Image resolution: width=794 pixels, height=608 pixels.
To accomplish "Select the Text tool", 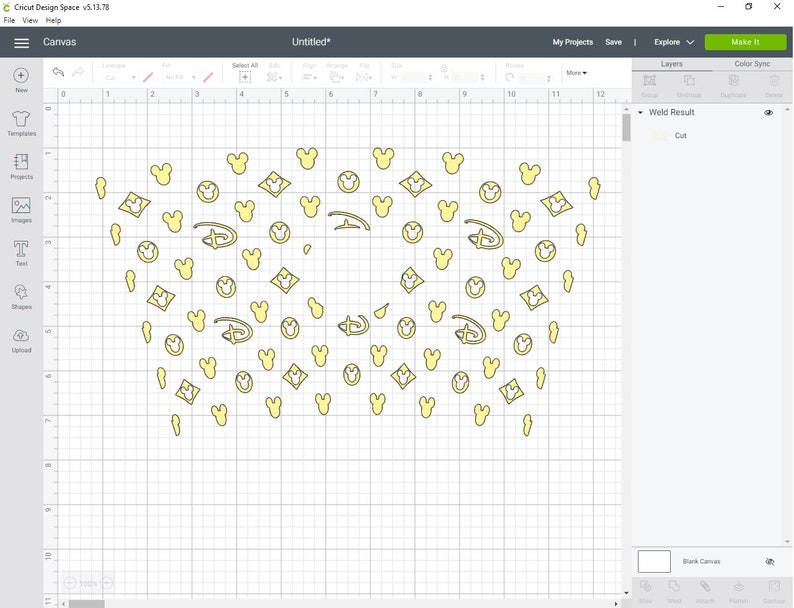I will point(21,253).
